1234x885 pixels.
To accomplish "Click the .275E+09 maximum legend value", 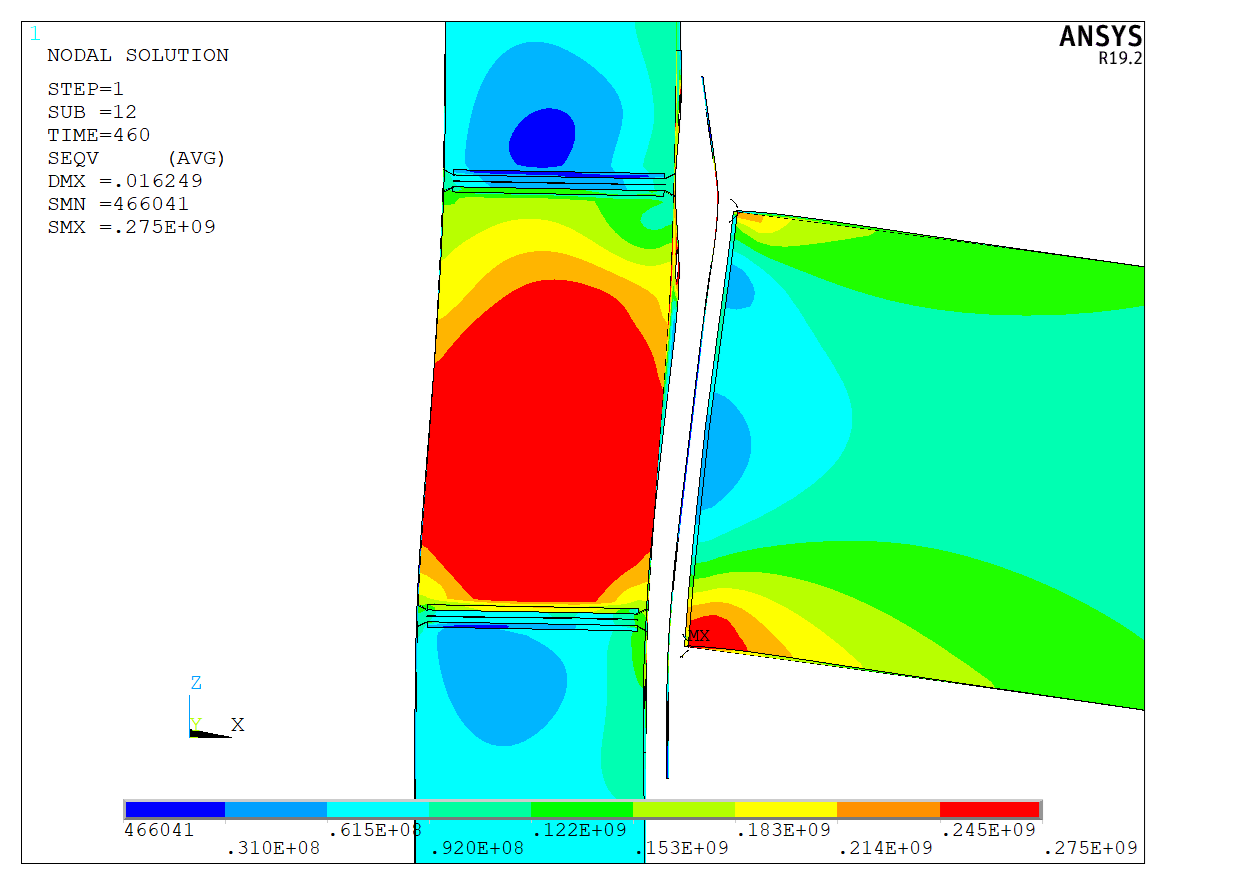I will [1090, 848].
